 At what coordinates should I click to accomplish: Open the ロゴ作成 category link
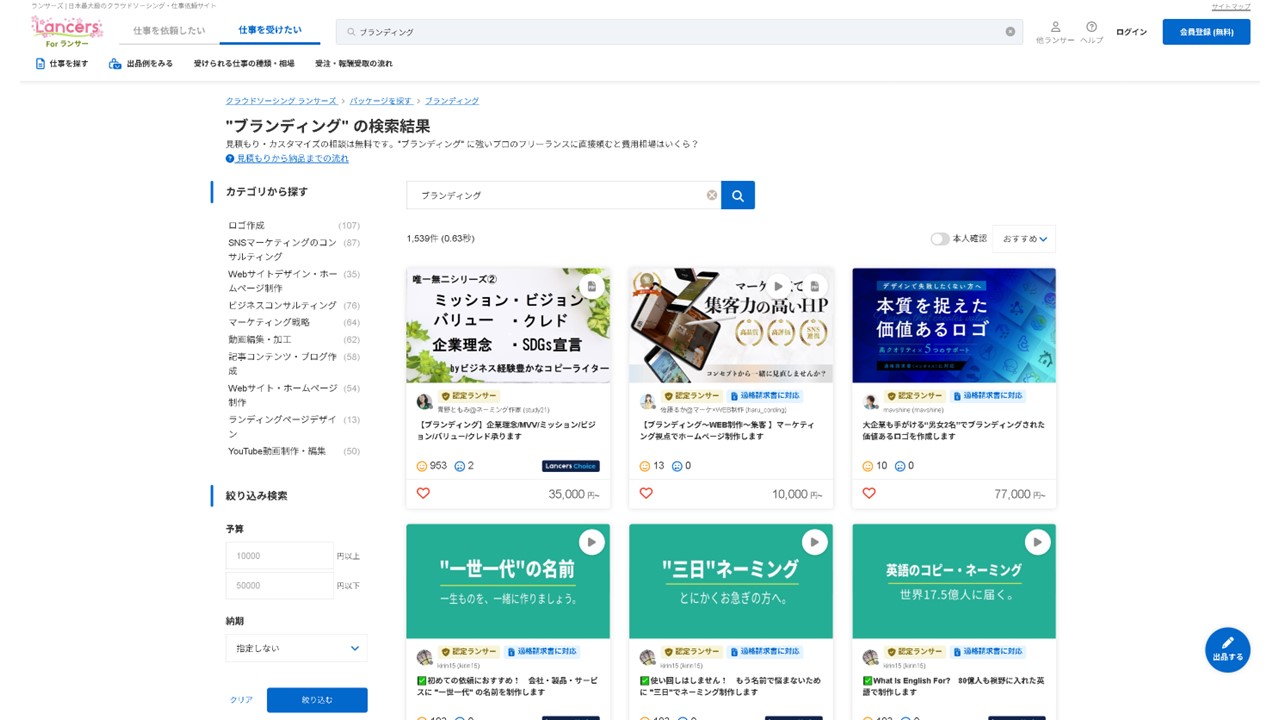[244, 225]
